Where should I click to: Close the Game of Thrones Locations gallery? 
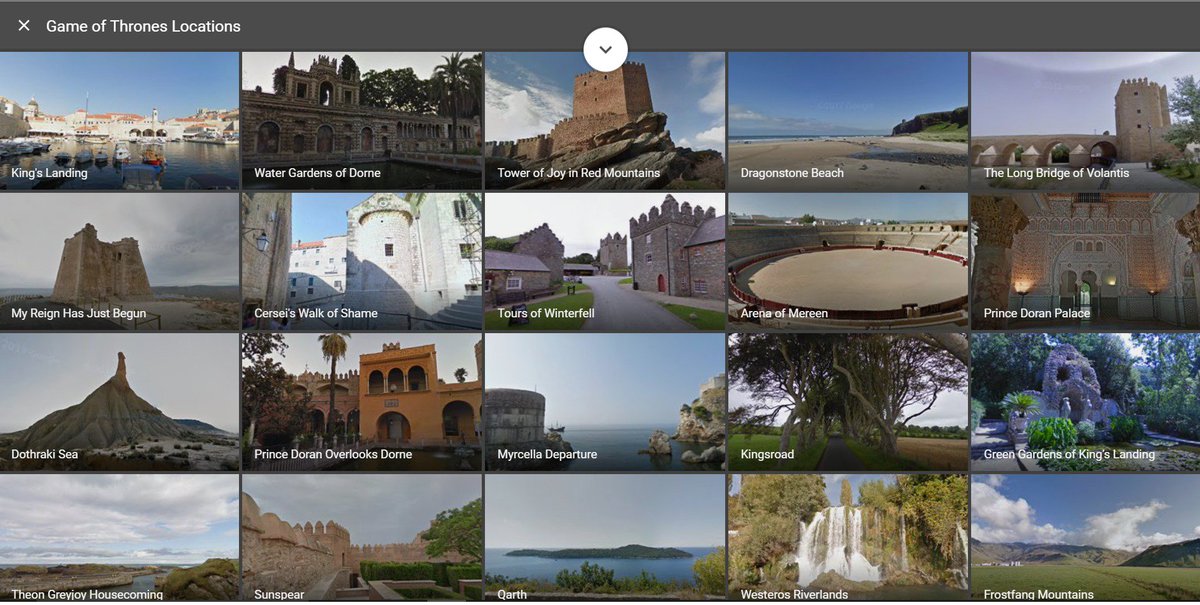coord(24,26)
